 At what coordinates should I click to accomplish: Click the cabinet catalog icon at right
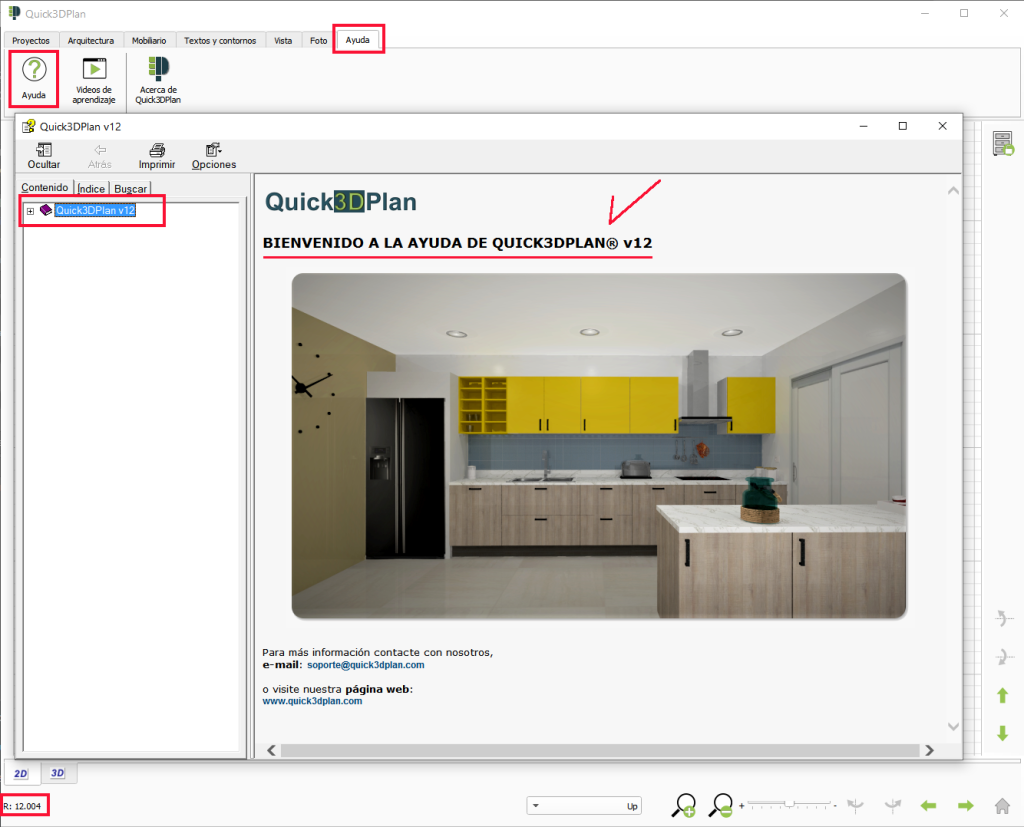coord(1003,143)
